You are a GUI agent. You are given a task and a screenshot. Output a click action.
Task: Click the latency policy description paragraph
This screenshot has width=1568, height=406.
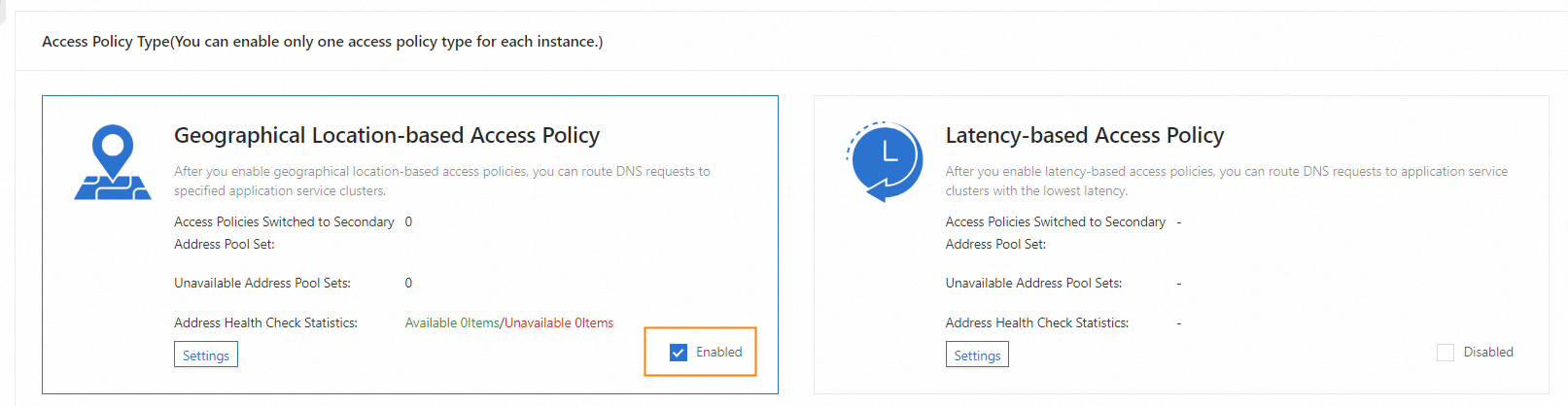tap(1226, 181)
